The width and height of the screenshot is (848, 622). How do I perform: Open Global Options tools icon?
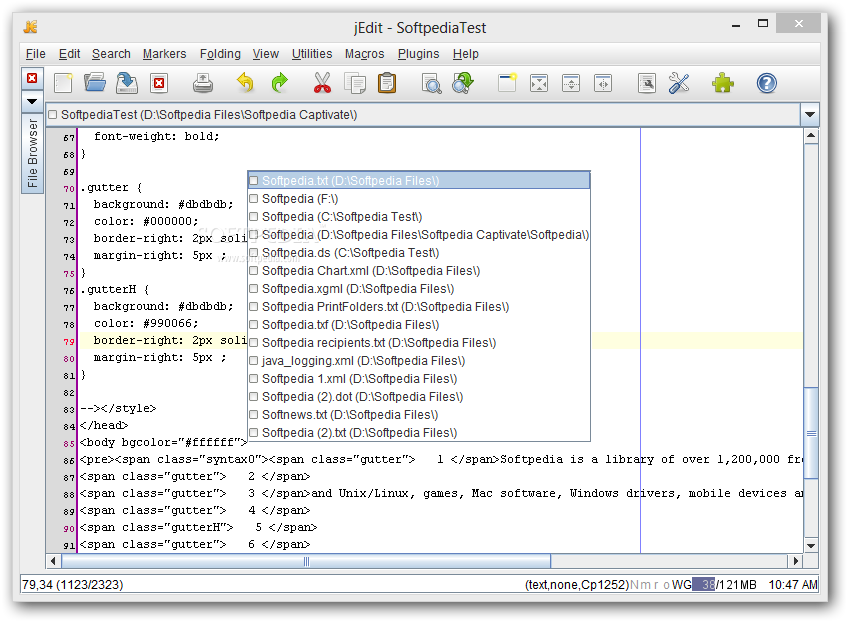click(x=679, y=83)
